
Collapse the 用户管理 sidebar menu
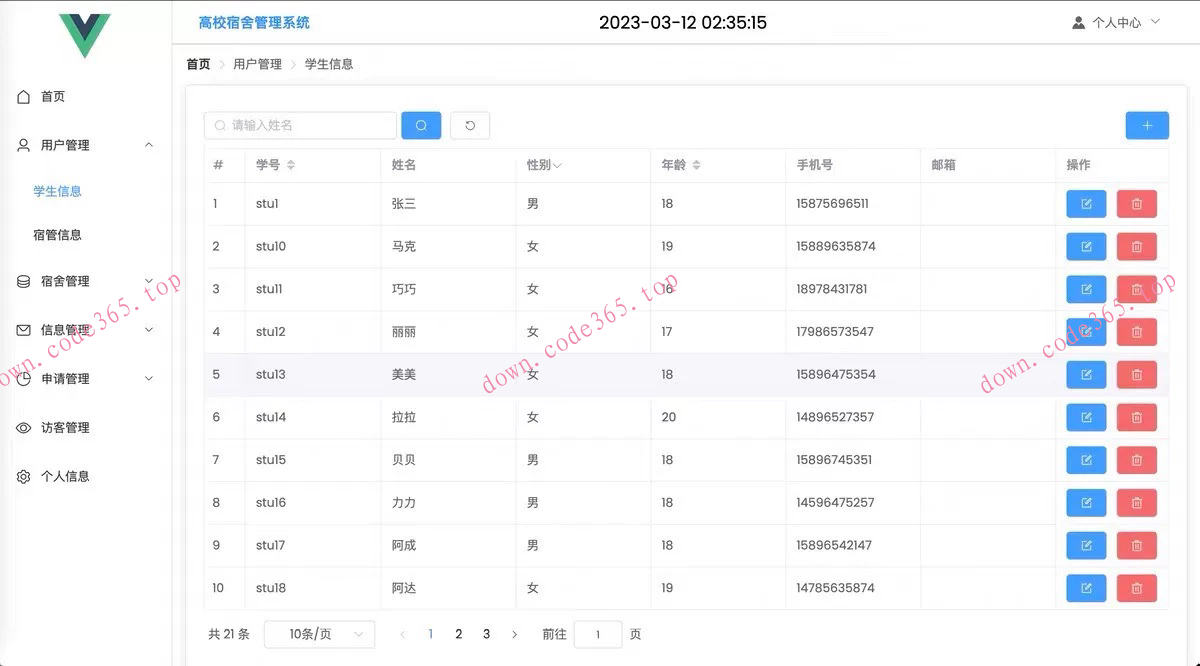pyautogui.click(x=85, y=145)
